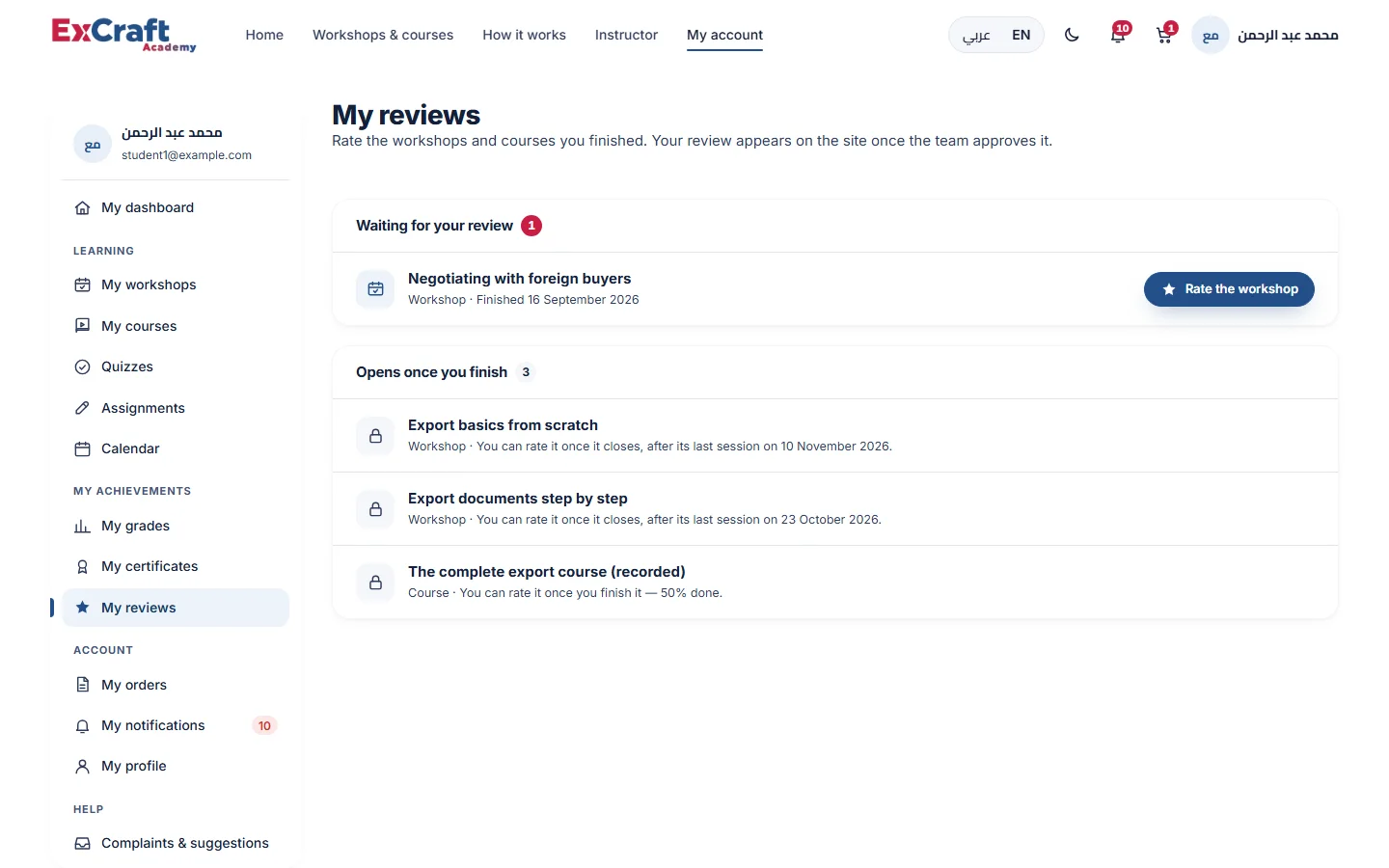This screenshot has height=868, width=1389.
Task: Select Export documents step by step title
Action: (518, 499)
